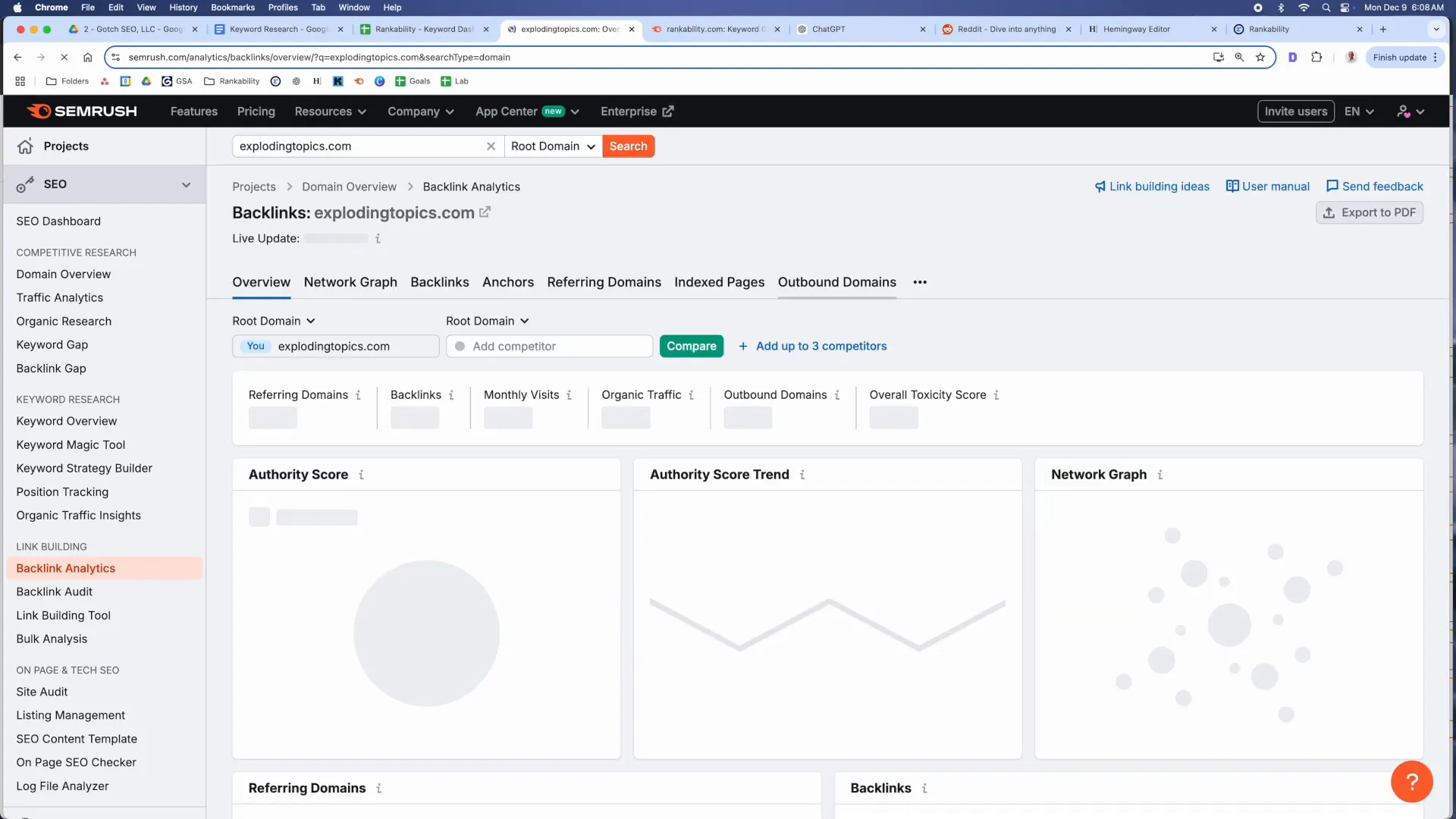Collapse the SEO sidebar section
1456x819 pixels.
point(186,184)
